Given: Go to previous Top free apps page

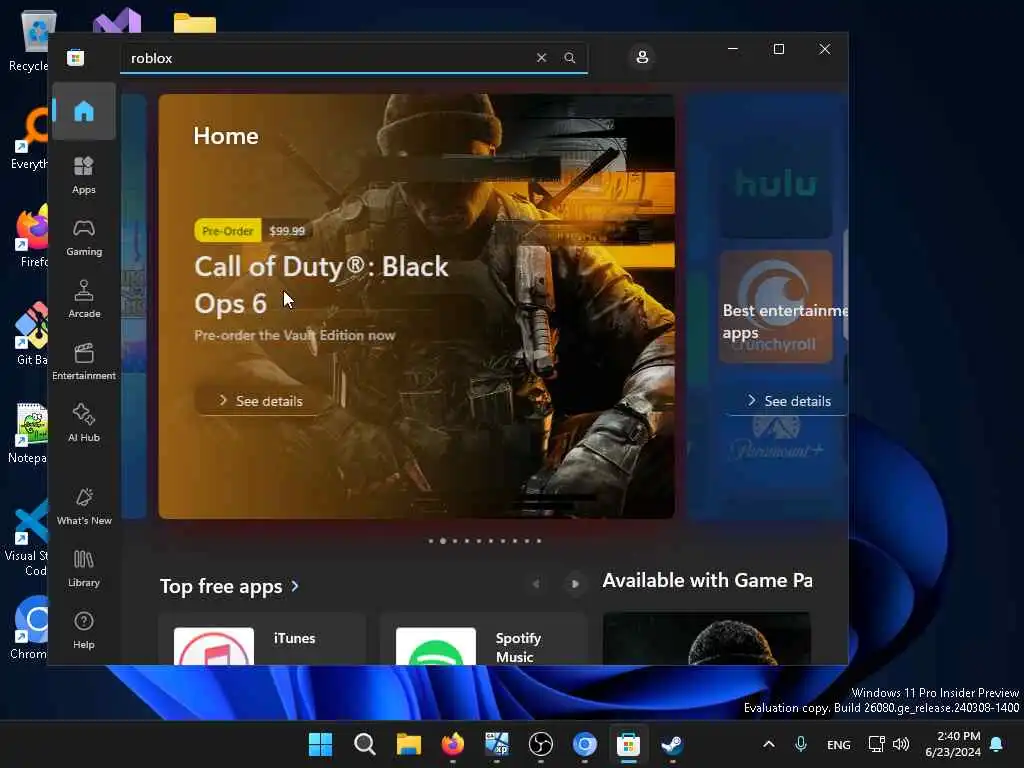Looking at the screenshot, I should pos(536,583).
